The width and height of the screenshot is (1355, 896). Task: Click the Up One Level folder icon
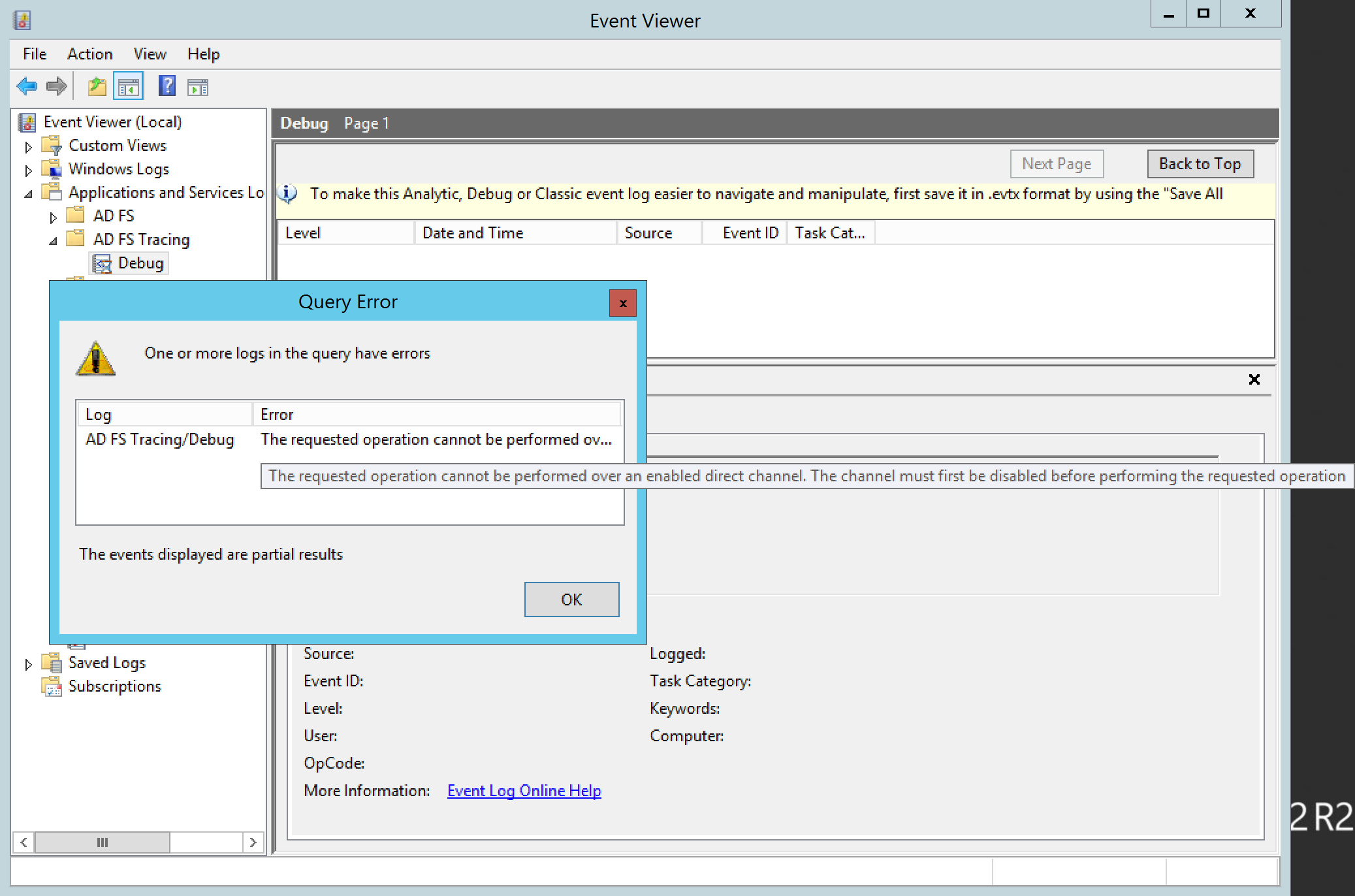pyautogui.click(x=97, y=87)
